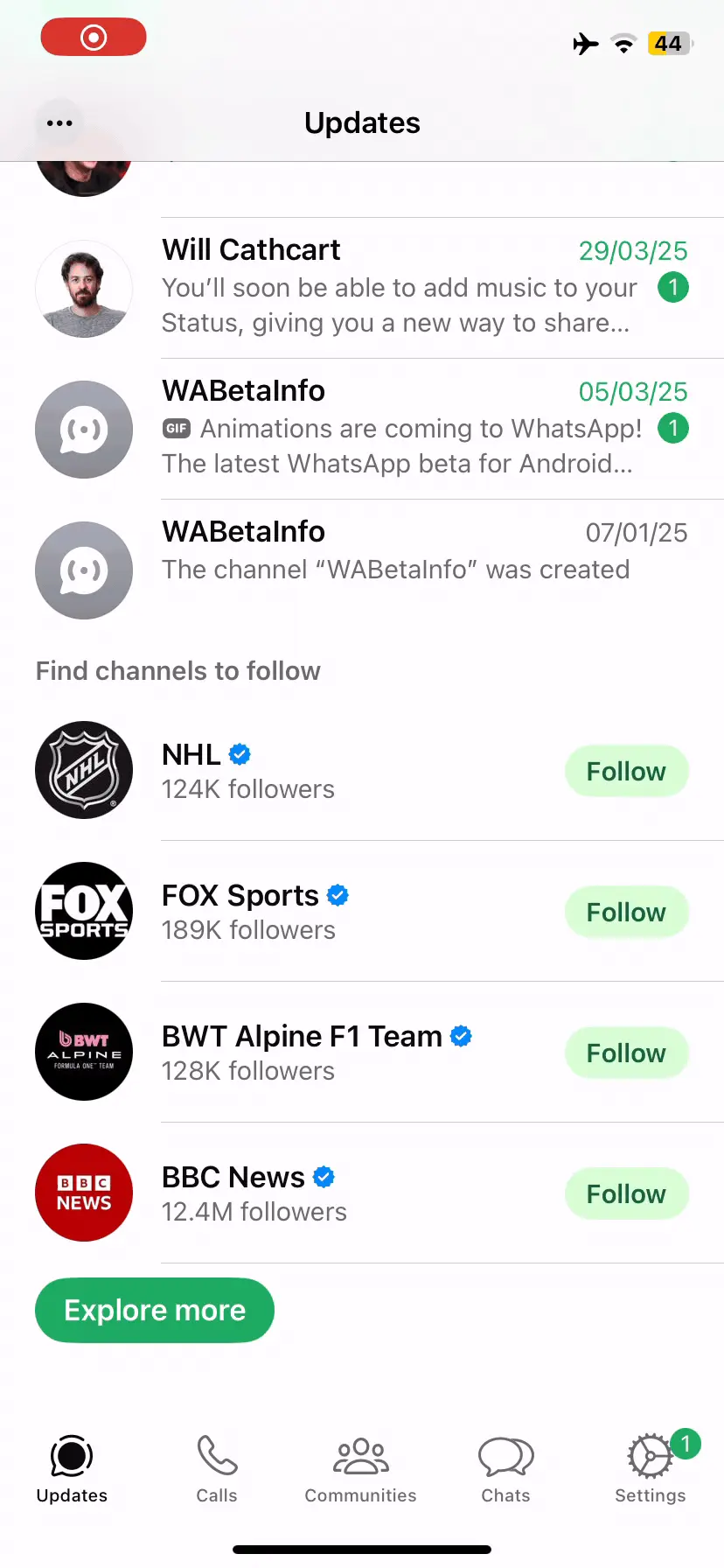Switch to the Calls tab
Viewport: 724px width, 1568px height.
[x=217, y=1468]
